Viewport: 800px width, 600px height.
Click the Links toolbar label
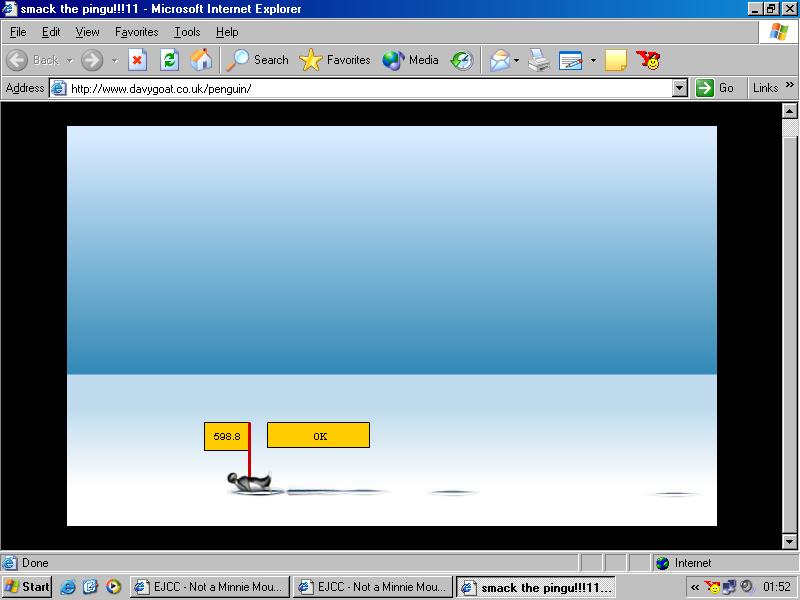pos(765,88)
